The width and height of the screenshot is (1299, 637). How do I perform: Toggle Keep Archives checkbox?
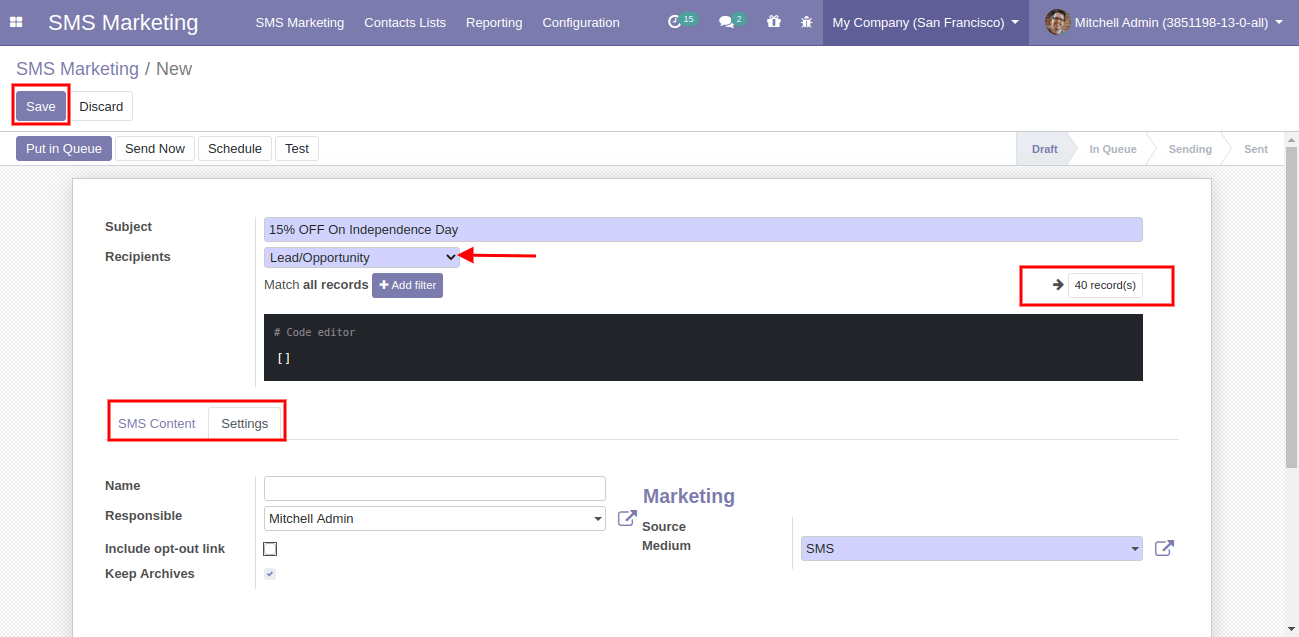pyautogui.click(x=270, y=574)
